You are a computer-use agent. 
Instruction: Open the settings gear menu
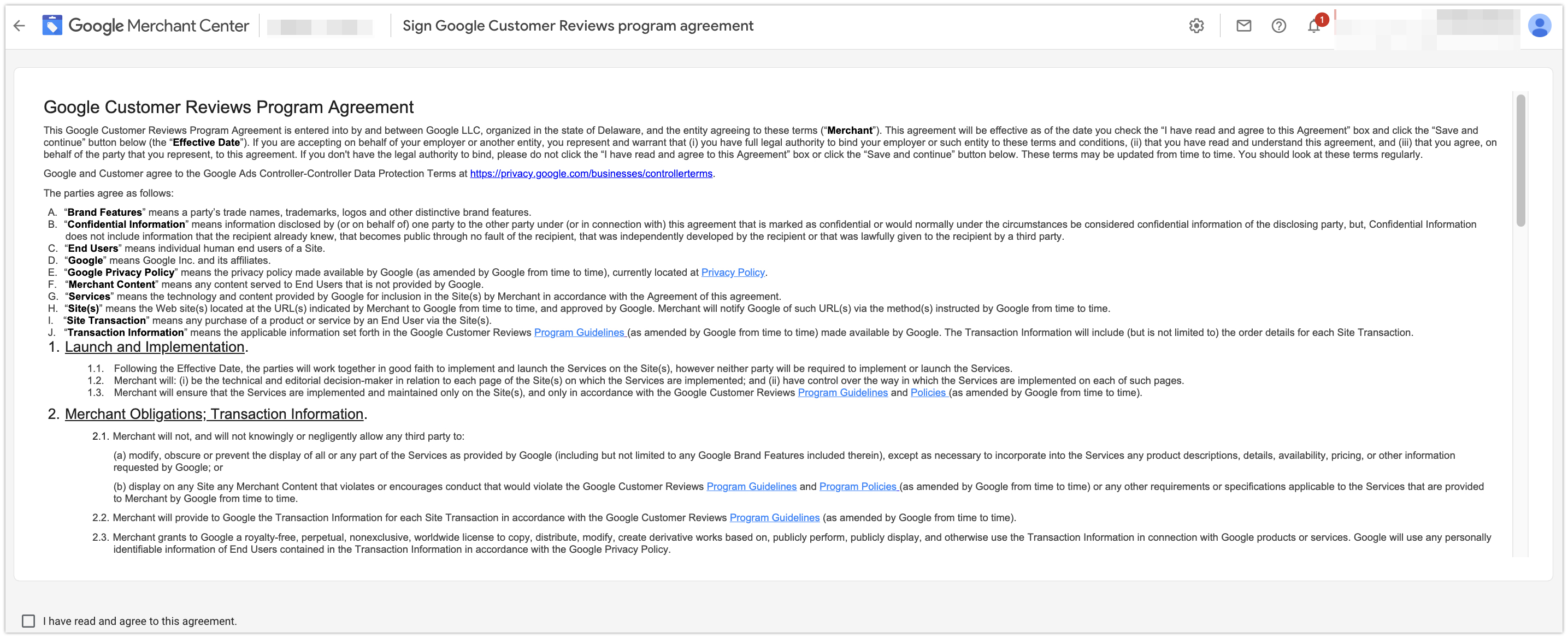point(1196,26)
